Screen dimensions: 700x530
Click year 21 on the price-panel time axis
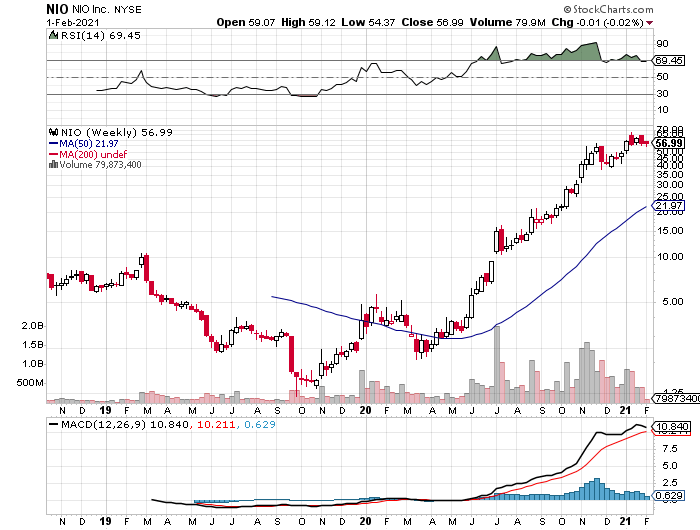point(626,410)
